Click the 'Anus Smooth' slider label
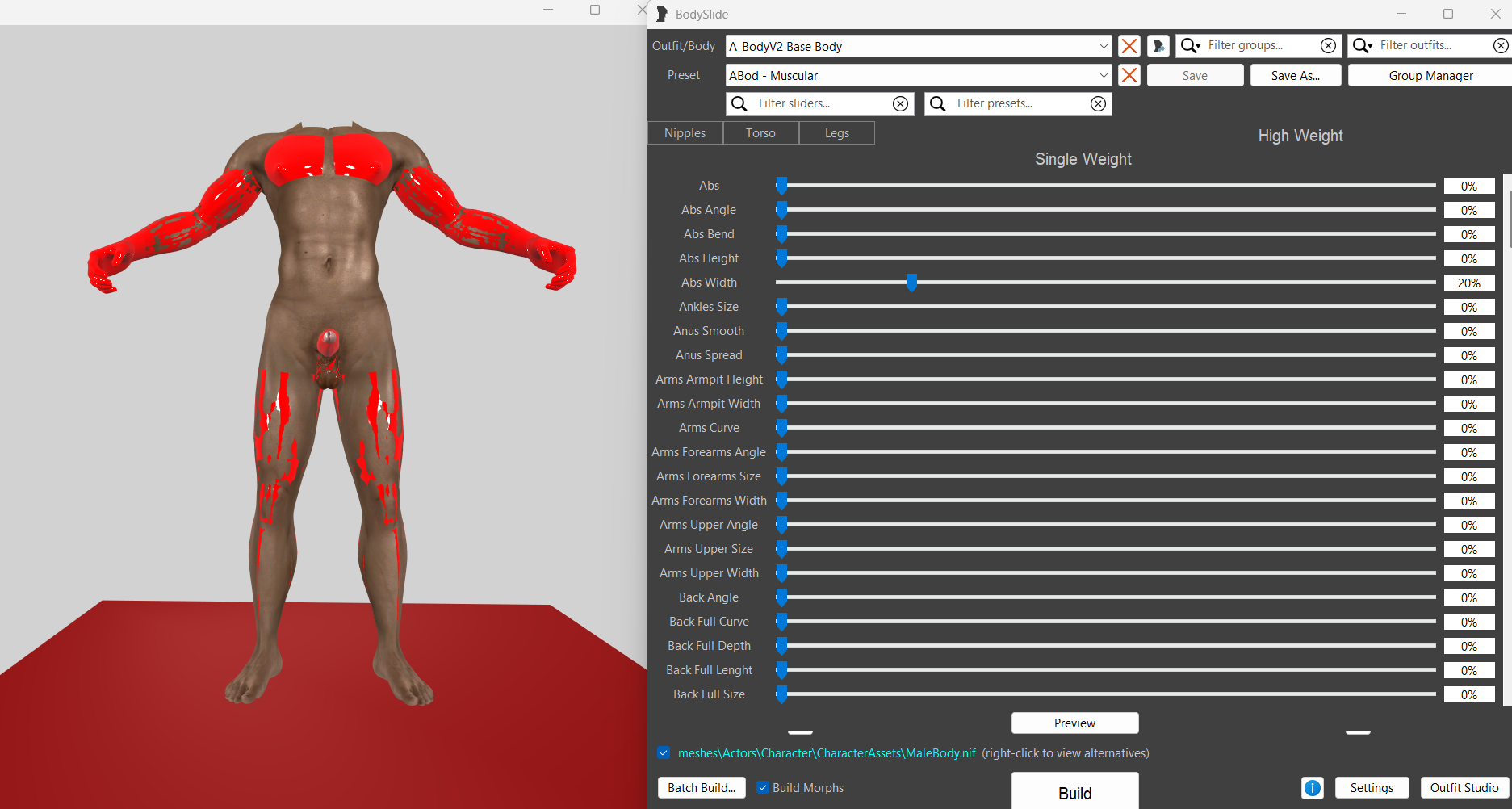 709,331
